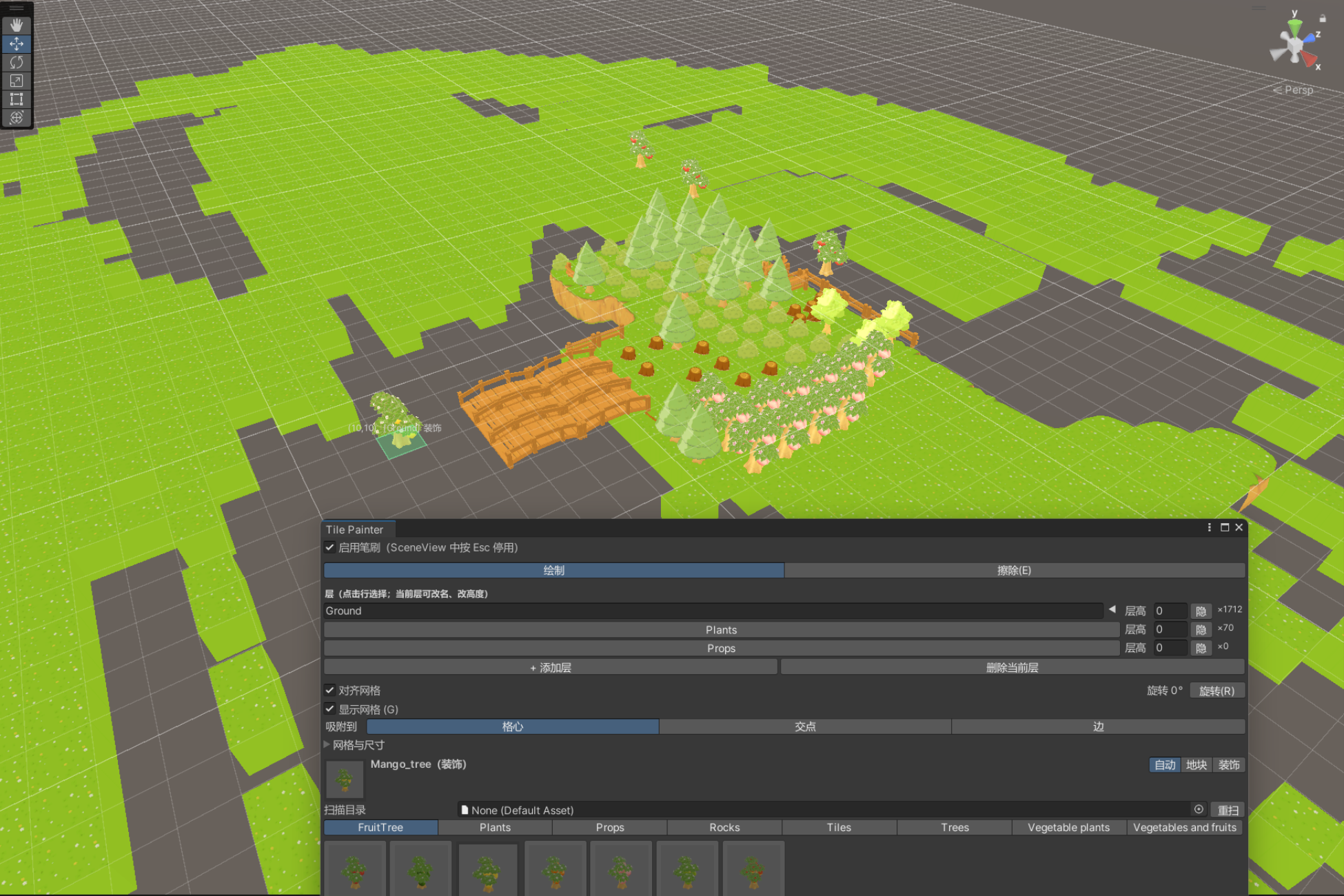Toggle the 对齐网格 align grid checkbox
The height and width of the screenshot is (896, 1344).
point(330,690)
